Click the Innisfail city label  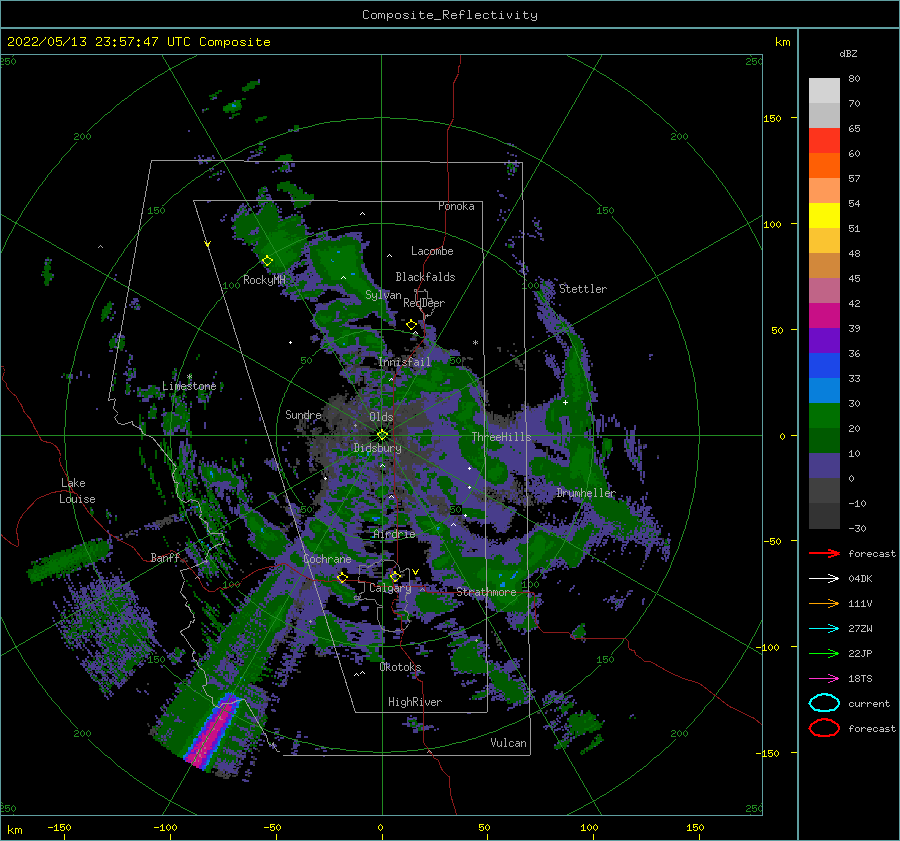404,362
